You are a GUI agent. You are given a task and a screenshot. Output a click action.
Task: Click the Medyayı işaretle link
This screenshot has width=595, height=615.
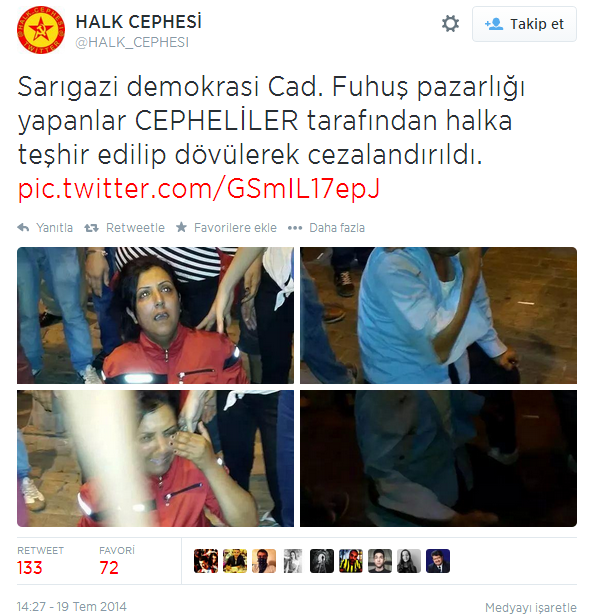pyautogui.click(x=531, y=607)
